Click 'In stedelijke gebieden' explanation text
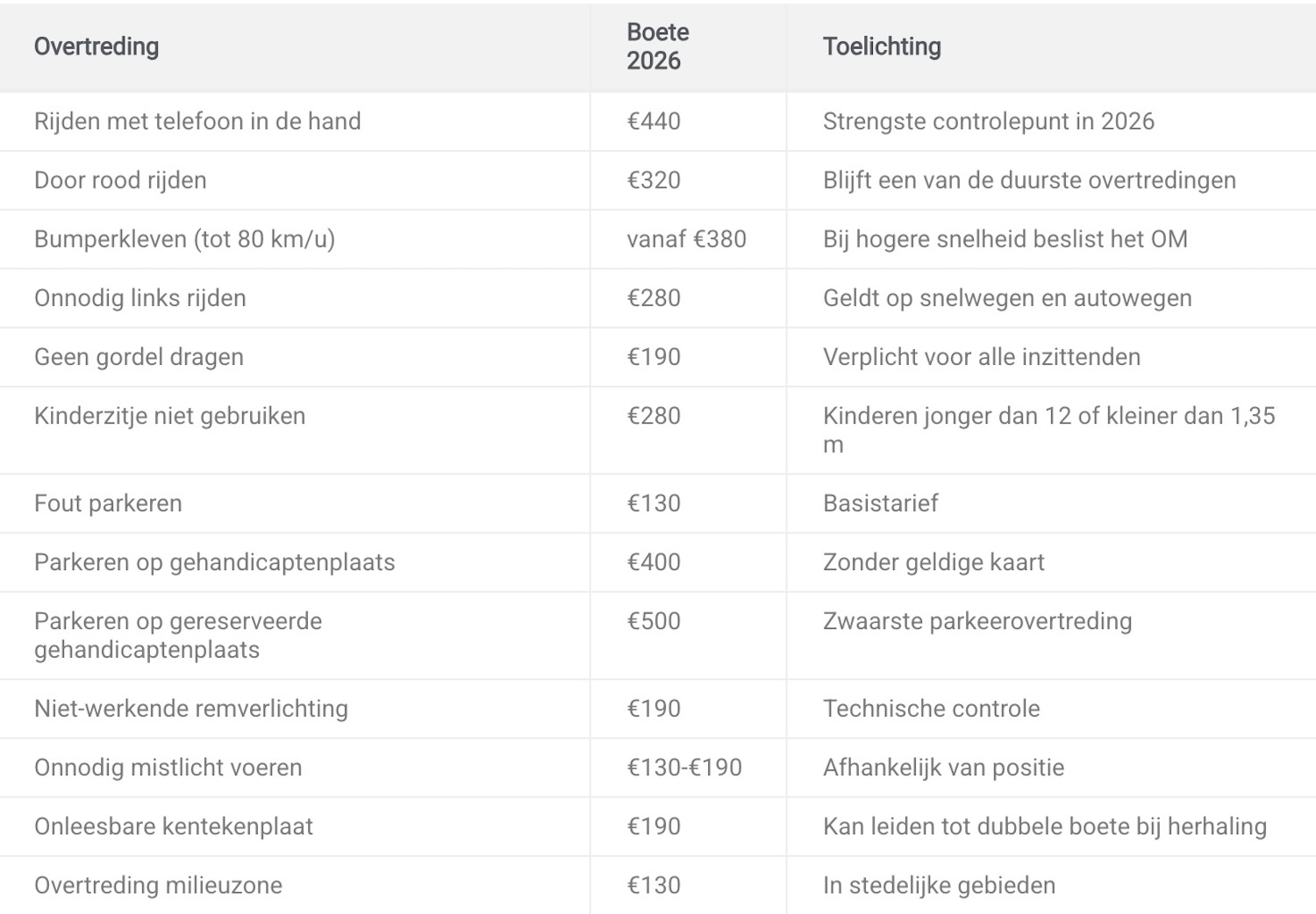Viewport: 1316px width, 914px height. (939, 885)
